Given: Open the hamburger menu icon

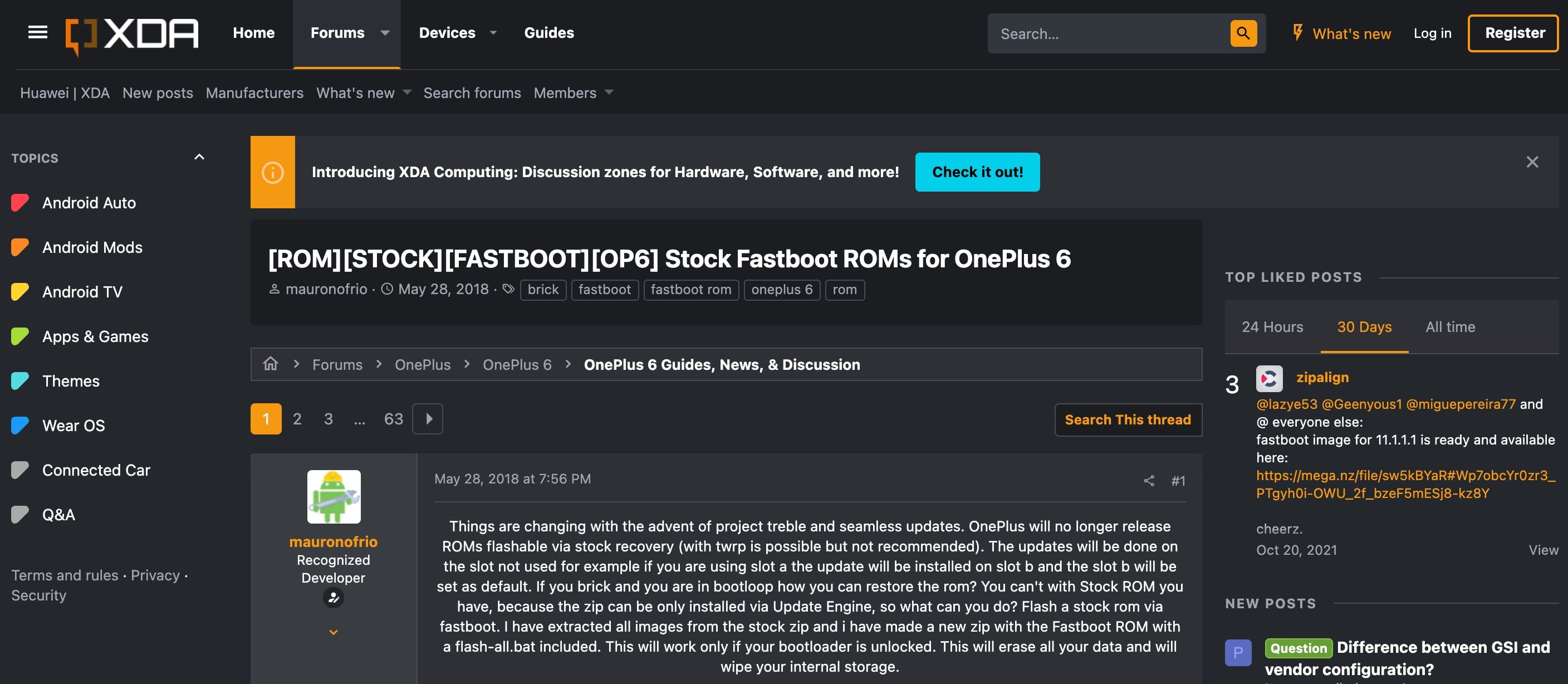Looking at the screenshot, I should point(38,32).
